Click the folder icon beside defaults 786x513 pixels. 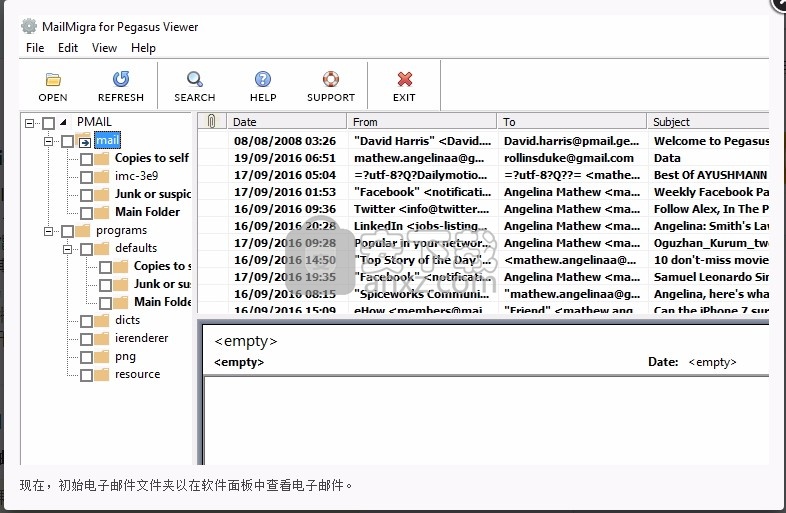point(102,249)
